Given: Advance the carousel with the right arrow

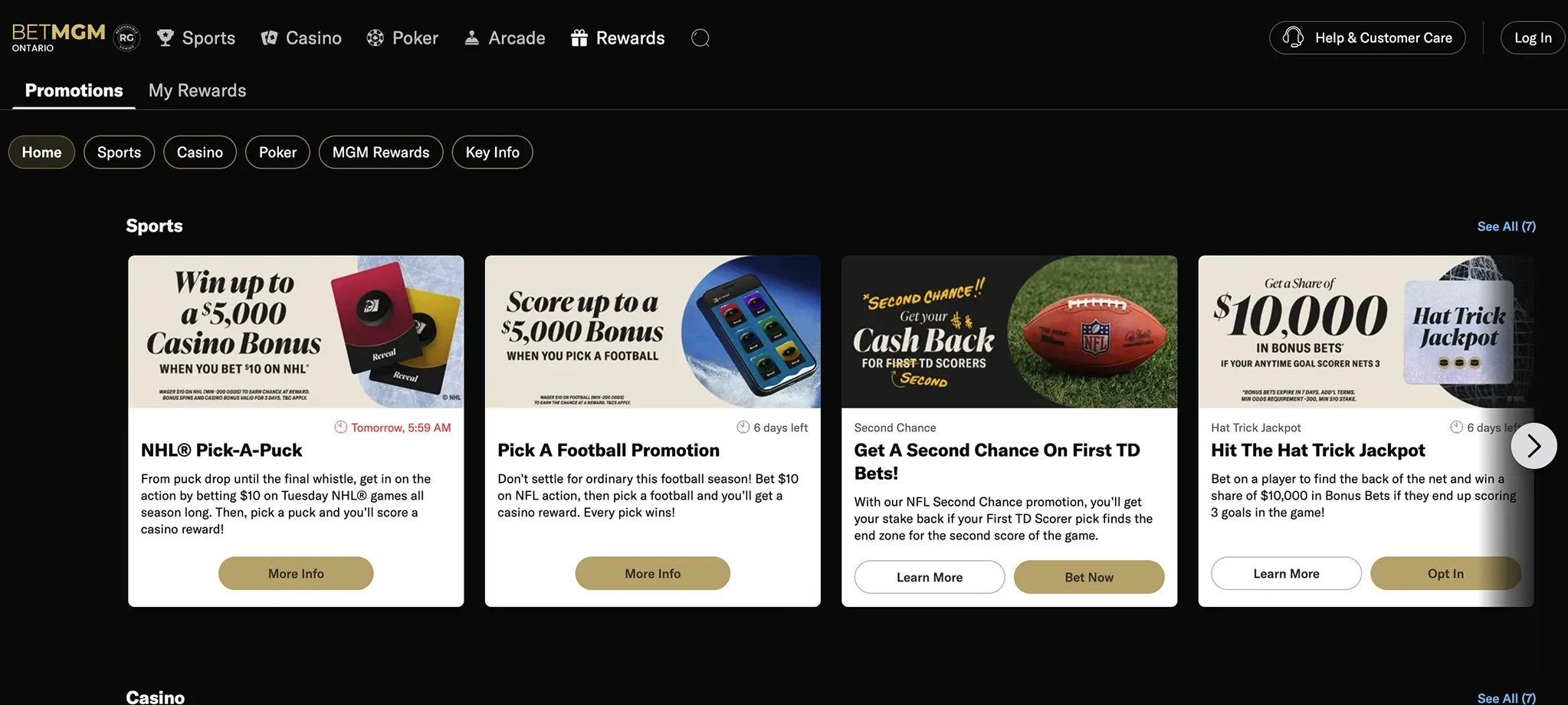Looking at the screenshot, I should (1534, 445).
